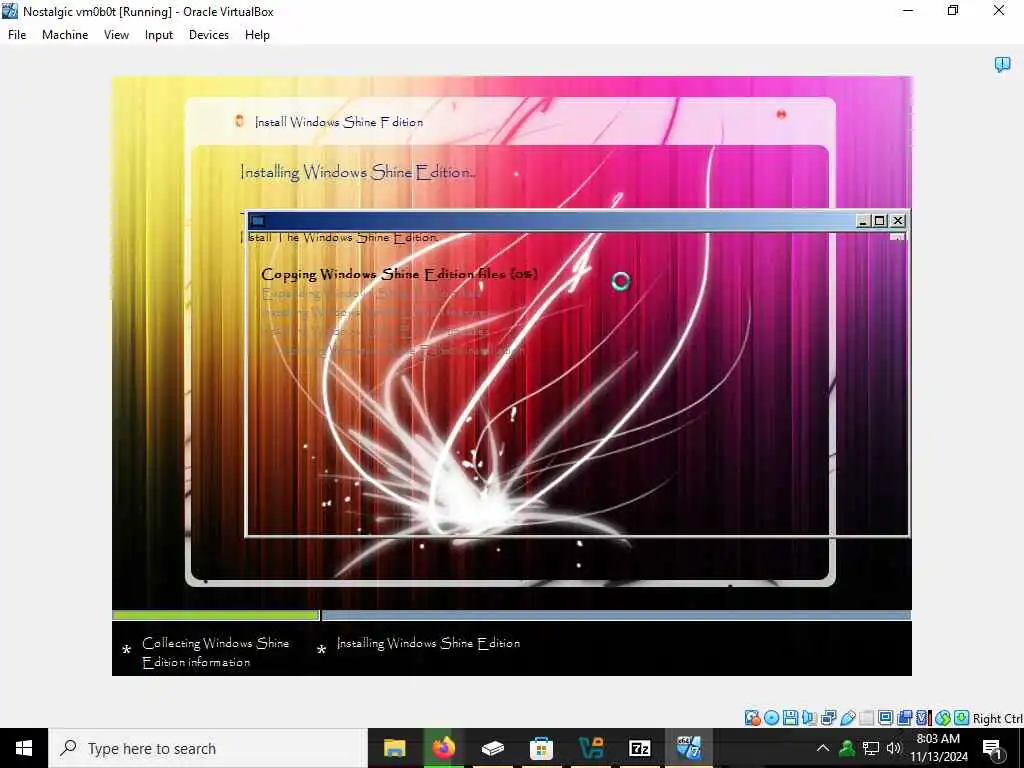This screenshot has height=768, width=1024.
Task: Click the USB devices indicator icon
Action: (848, 718)
